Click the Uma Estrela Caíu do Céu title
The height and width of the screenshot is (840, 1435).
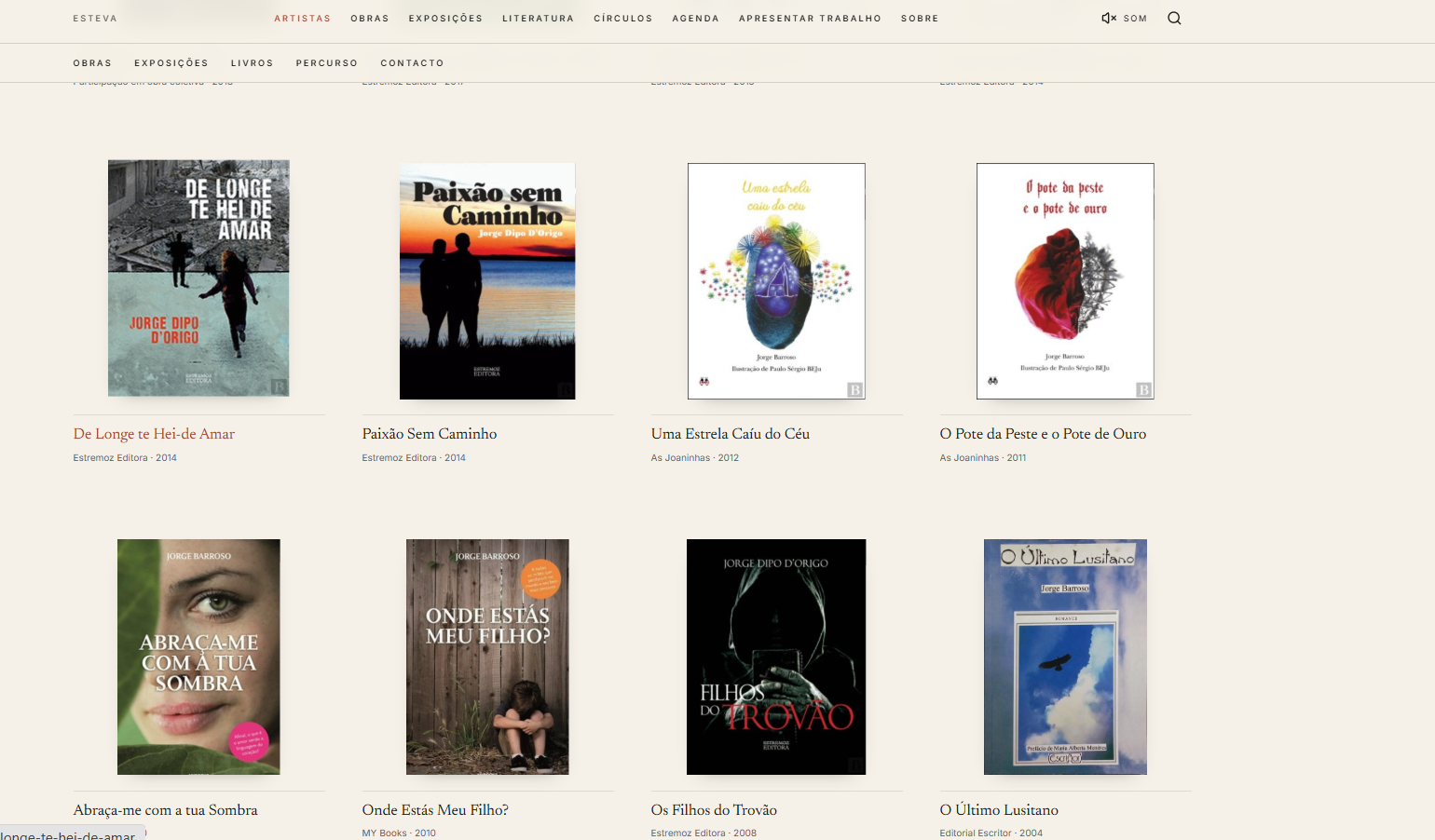[731, 434]
